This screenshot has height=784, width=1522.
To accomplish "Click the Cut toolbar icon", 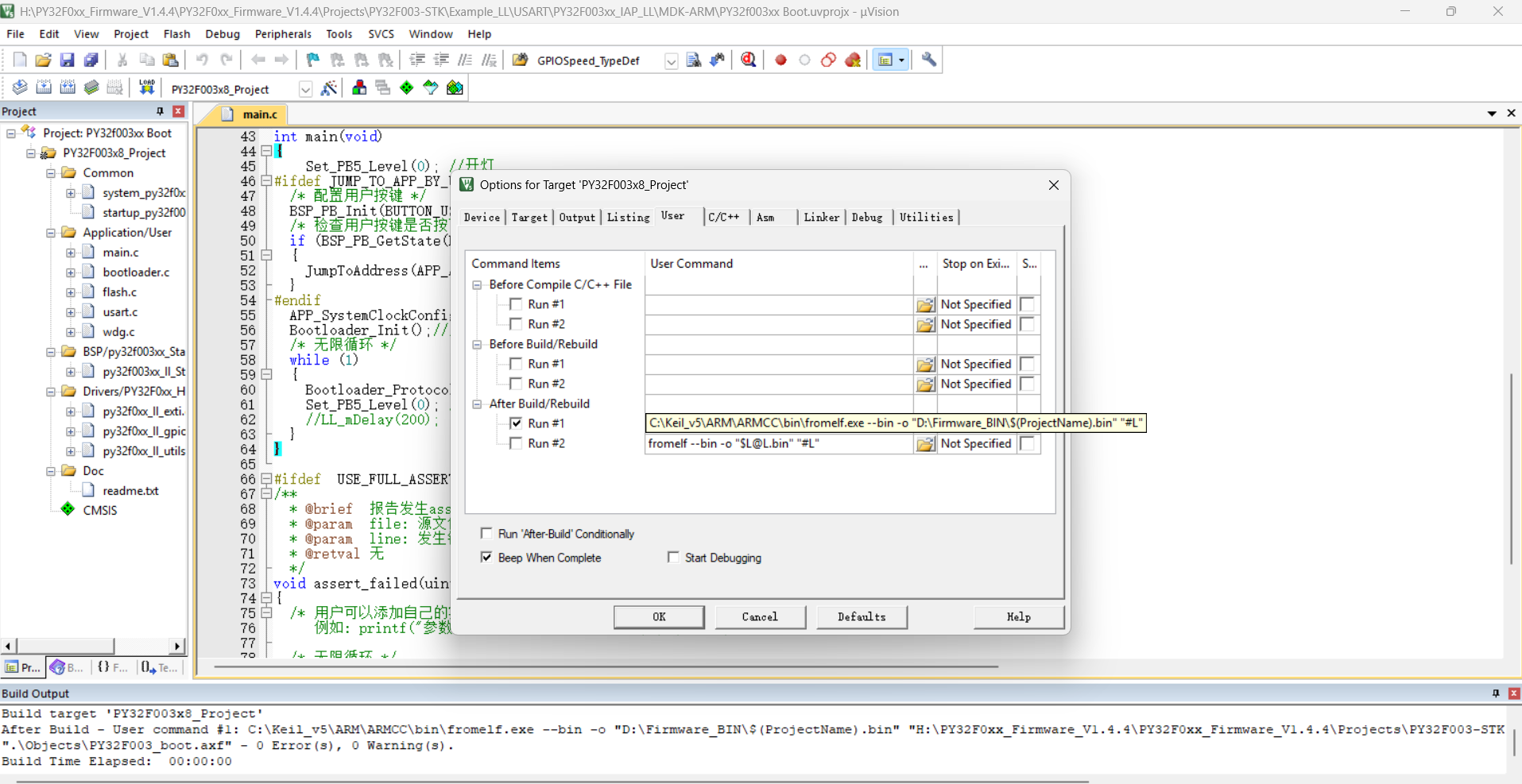I will tap(122, 60).
